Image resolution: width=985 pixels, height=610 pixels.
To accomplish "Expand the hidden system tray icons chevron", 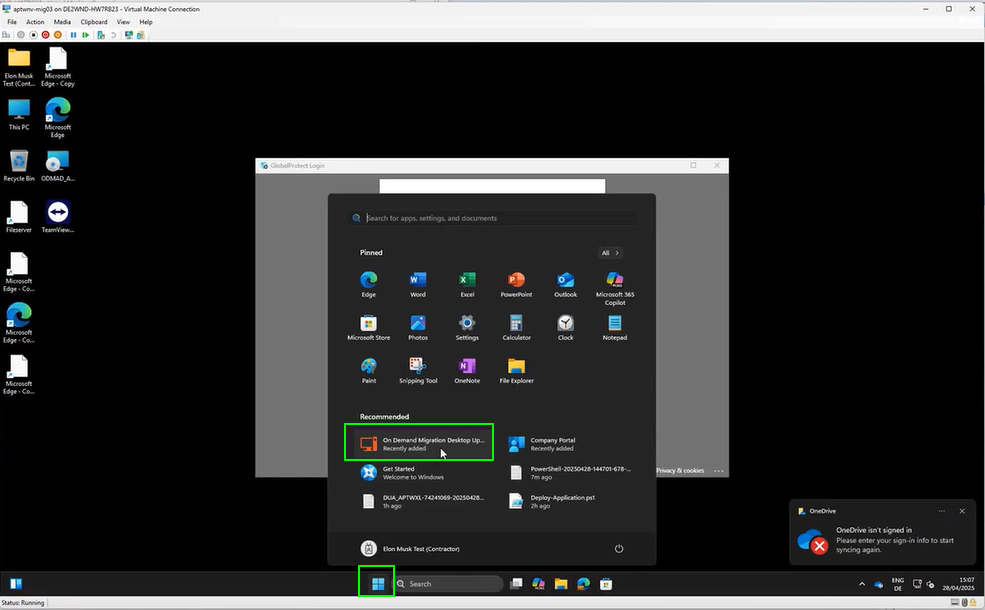I will (862, 584).
